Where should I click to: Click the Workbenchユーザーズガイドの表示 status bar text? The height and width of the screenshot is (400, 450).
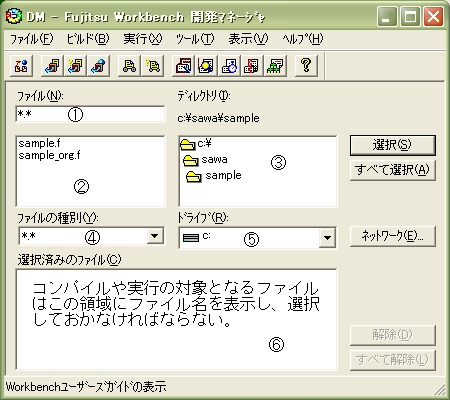coord(86,387)
